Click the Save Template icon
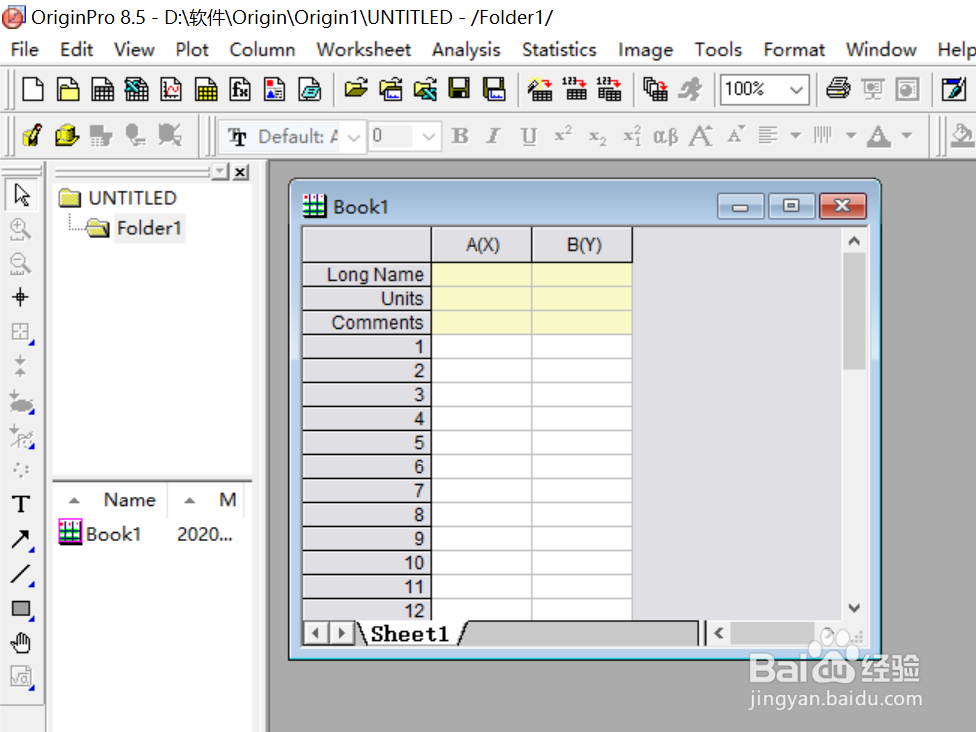The height and width of the screenshot is (732, 976). pyautogui.click(x=494, y=89)
